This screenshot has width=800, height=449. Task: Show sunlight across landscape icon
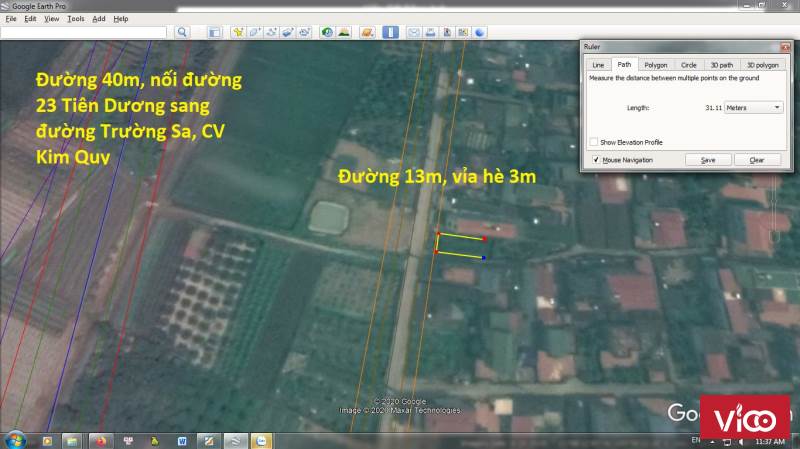(x=344, y=32)
